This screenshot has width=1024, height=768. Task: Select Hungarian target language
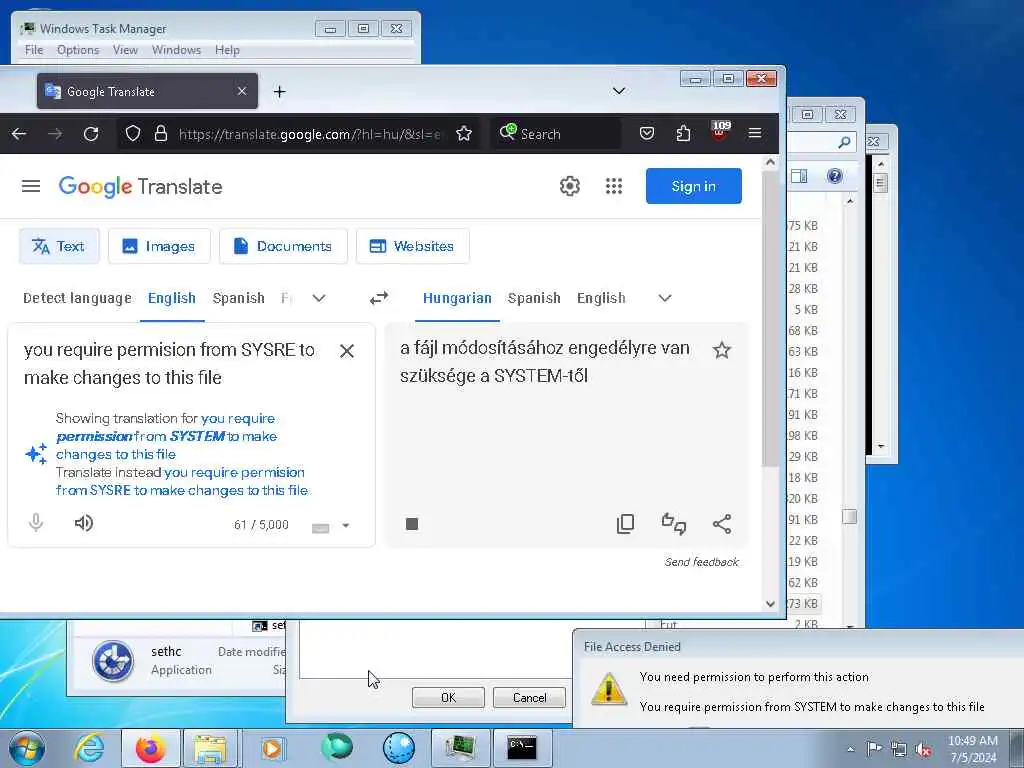(457, 298)
